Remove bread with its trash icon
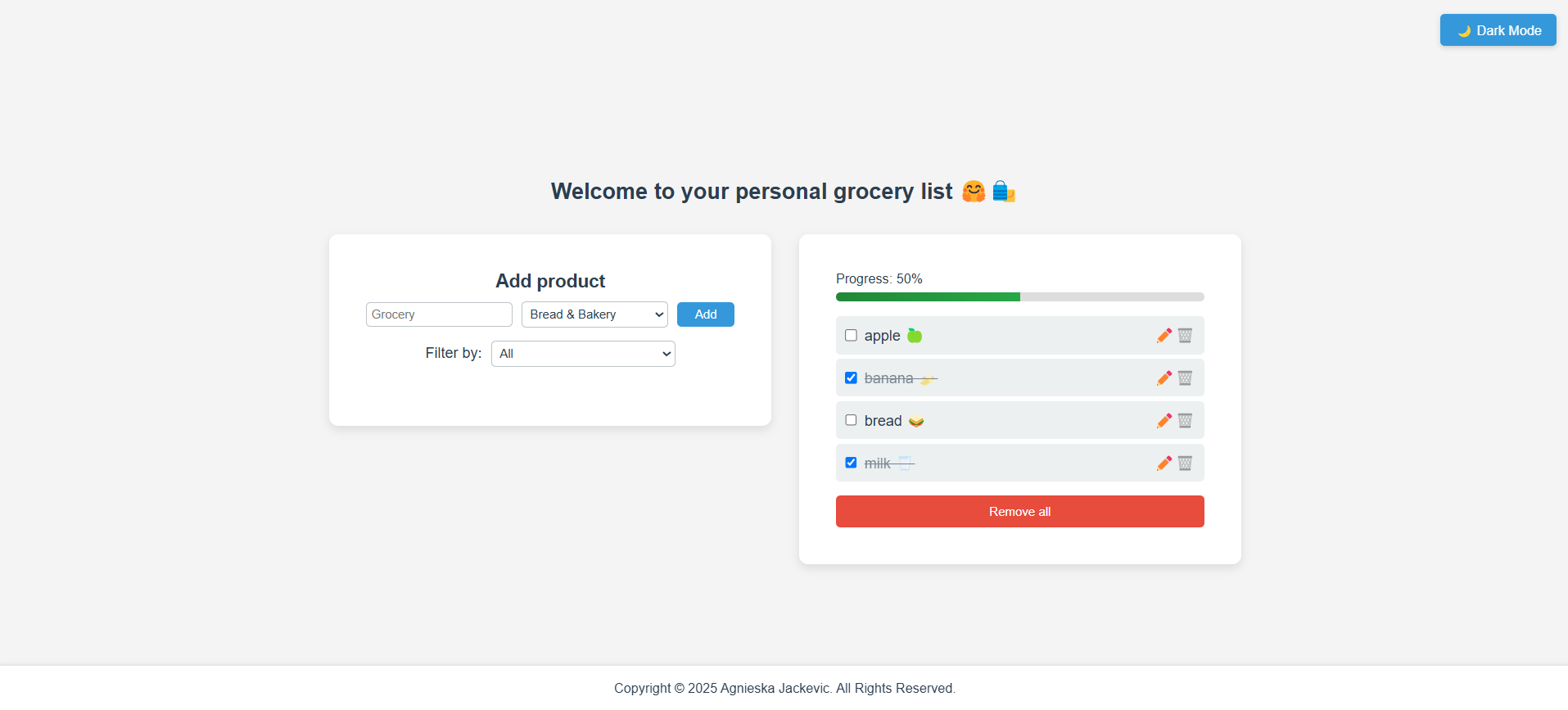The image size is (1568, 710). [1185, 421]
